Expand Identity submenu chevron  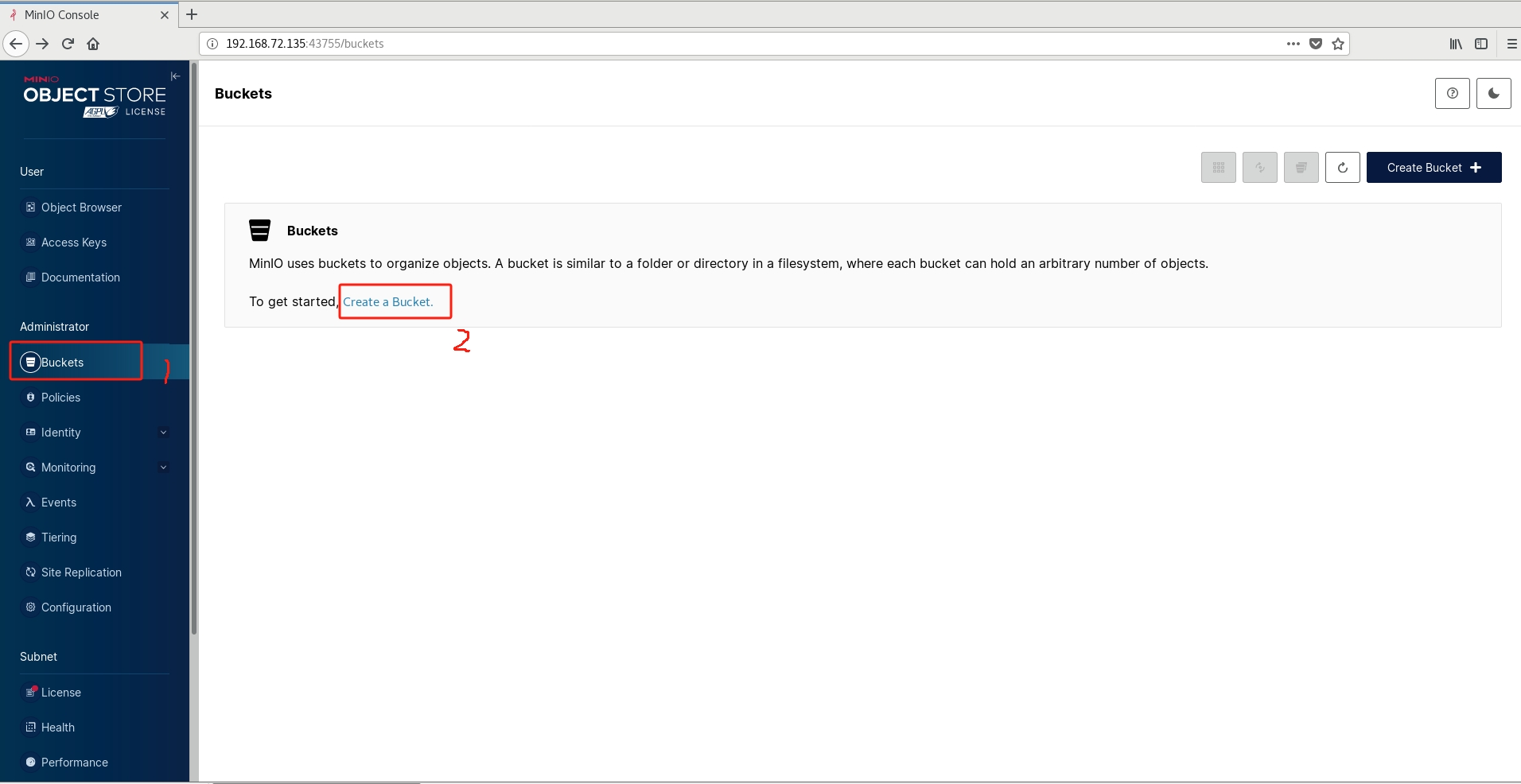tap(164, 433)
